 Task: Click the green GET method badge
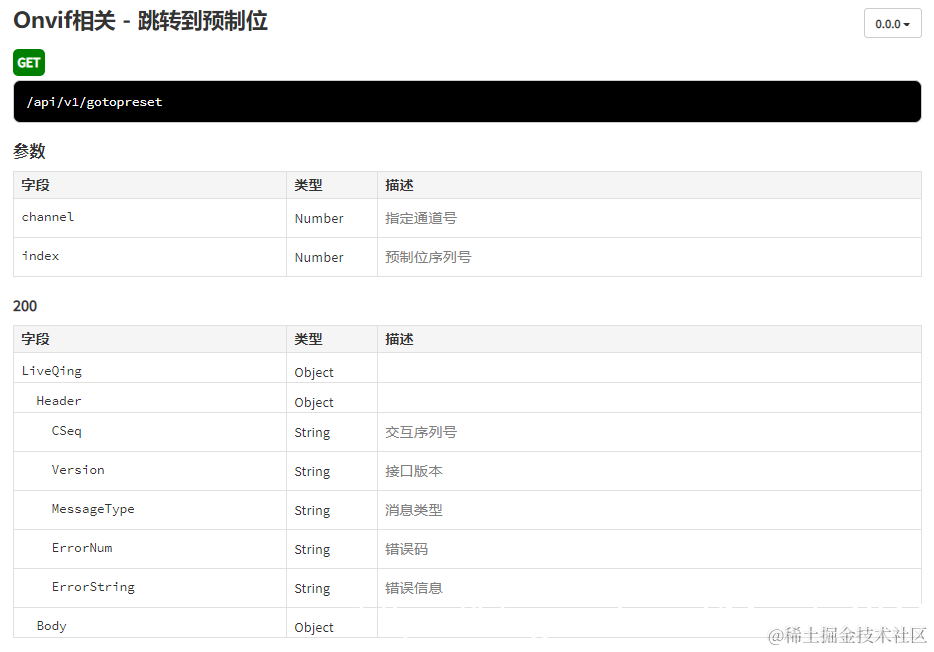pos(29,63)
